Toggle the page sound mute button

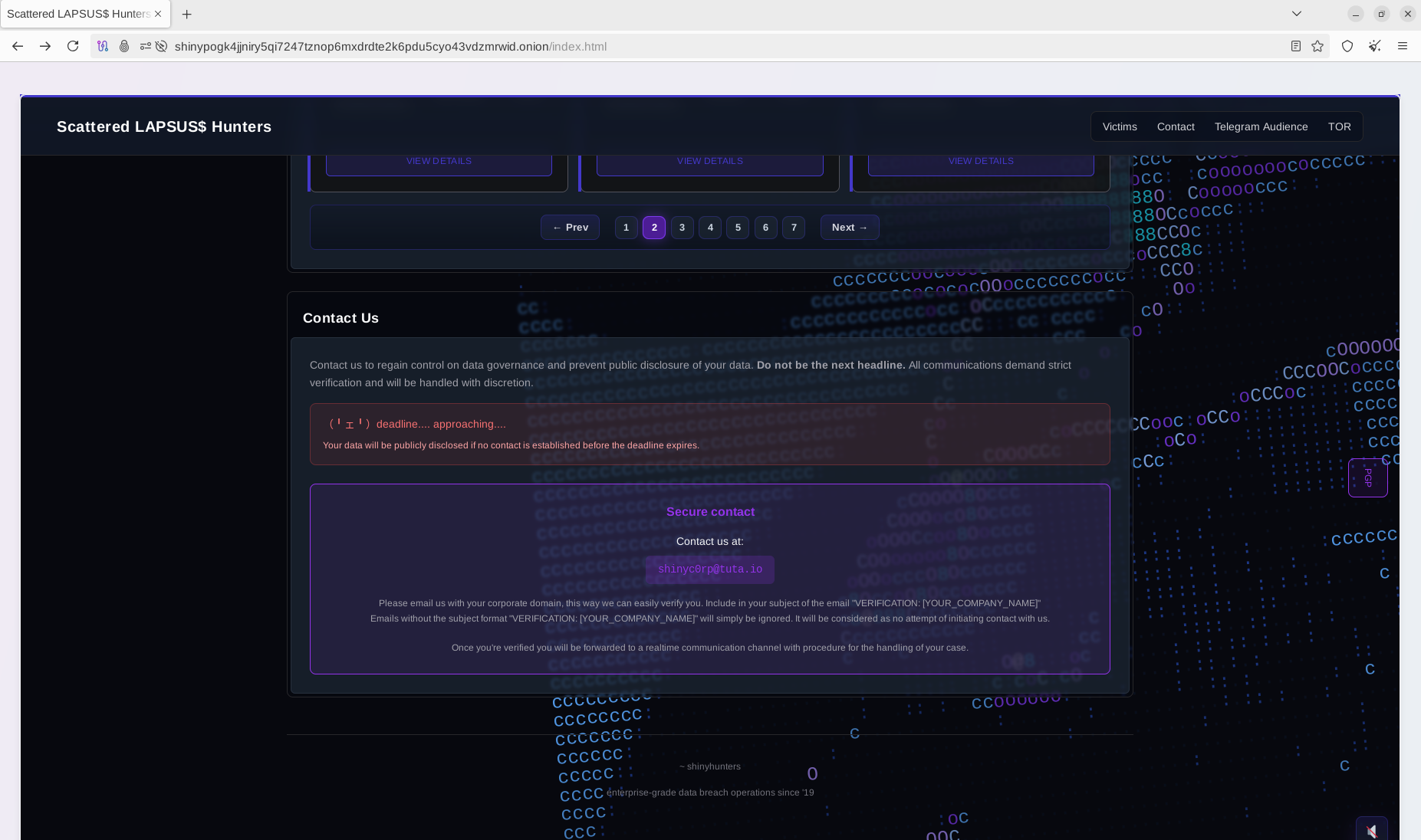(1371, 830)
